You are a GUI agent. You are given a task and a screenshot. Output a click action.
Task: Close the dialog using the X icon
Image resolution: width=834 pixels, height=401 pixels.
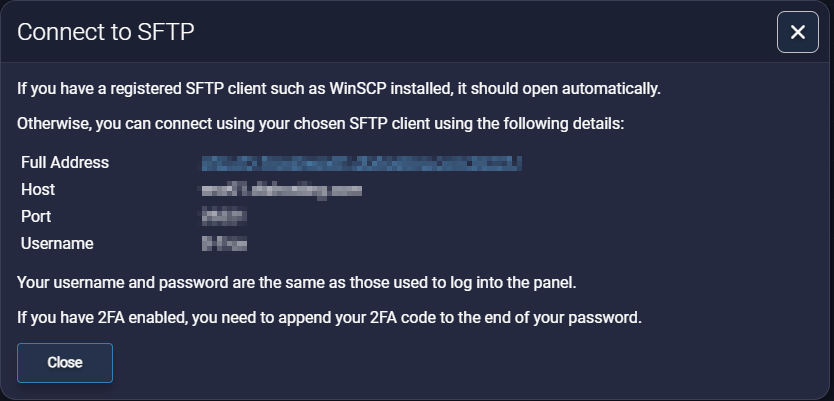coord(797,32)
